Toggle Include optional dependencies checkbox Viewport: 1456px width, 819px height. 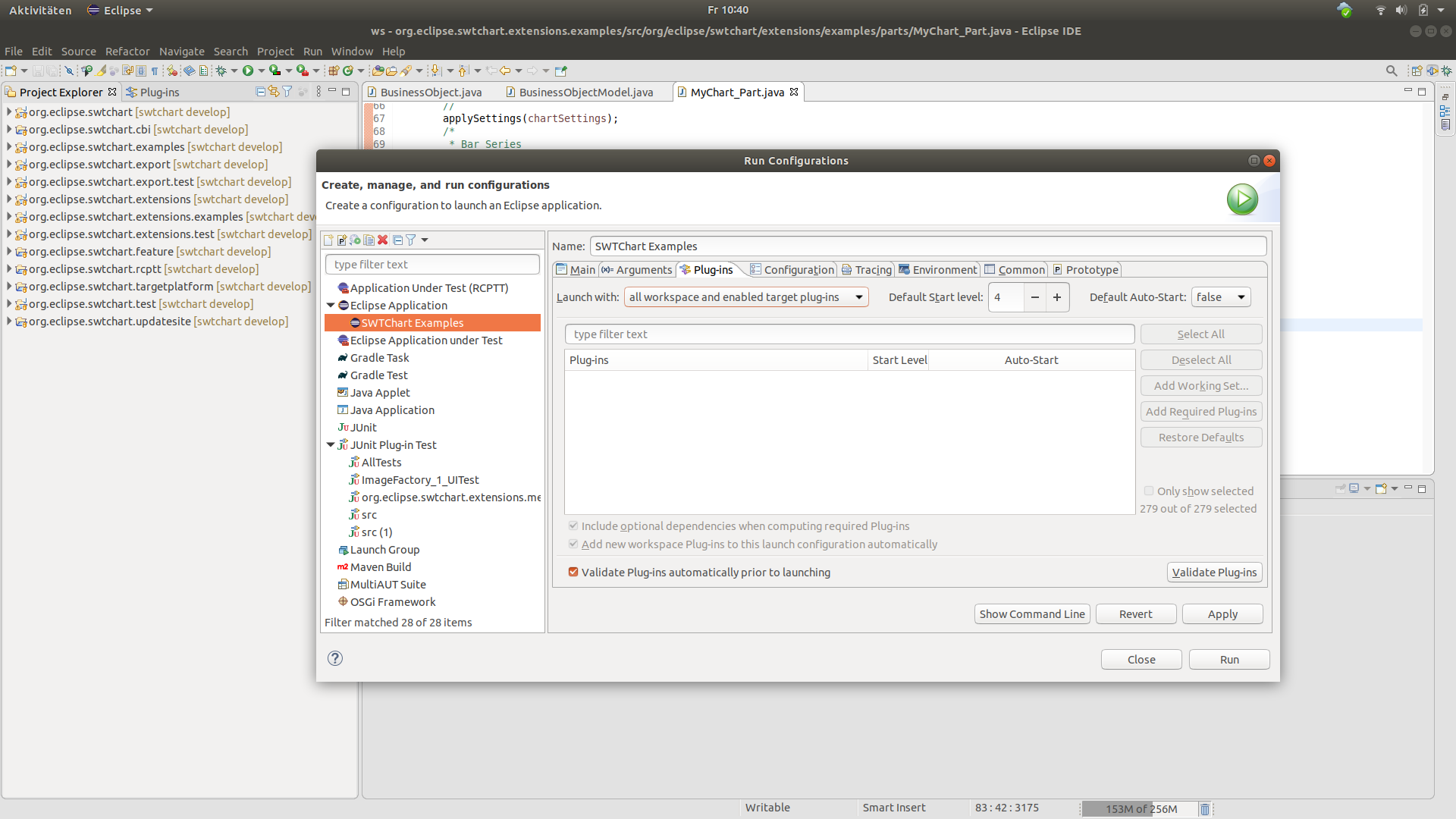pos(573,526)
